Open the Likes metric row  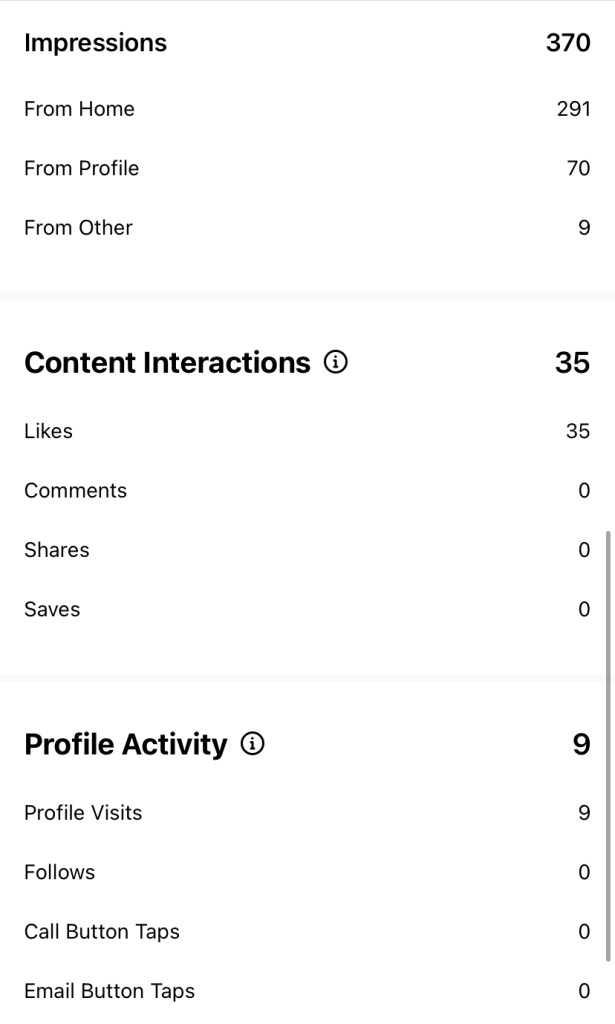point(48,431)
